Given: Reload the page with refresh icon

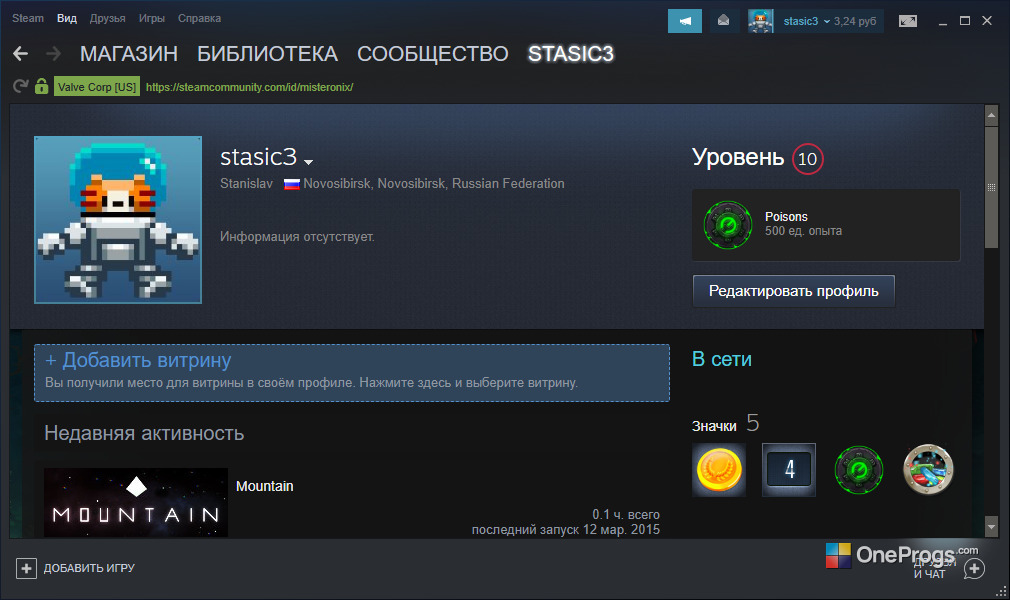Looking at the screenshot, I should [x=21, y=86].
